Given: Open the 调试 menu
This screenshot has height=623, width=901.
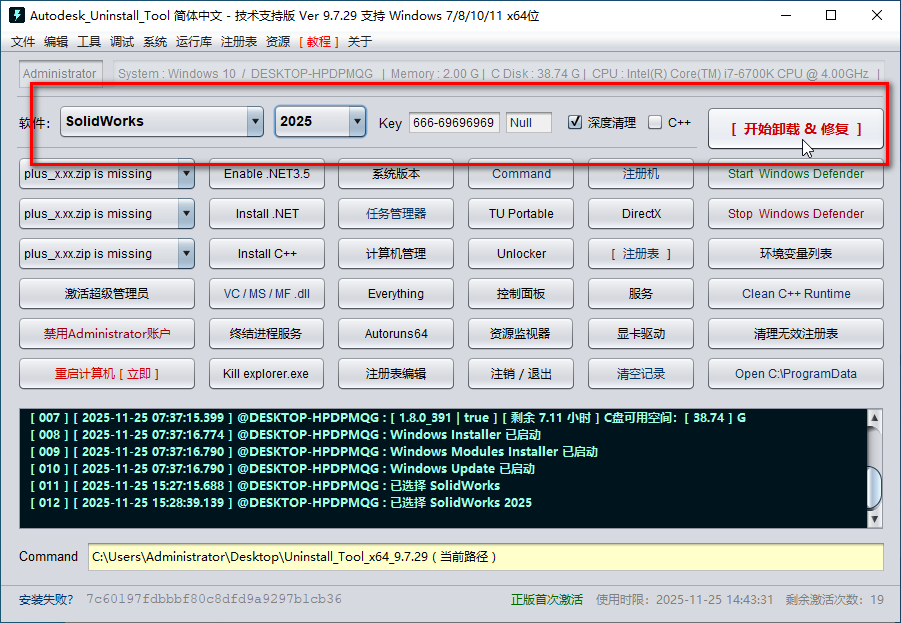Looking at the screenshot, I should tap(122, 41).
